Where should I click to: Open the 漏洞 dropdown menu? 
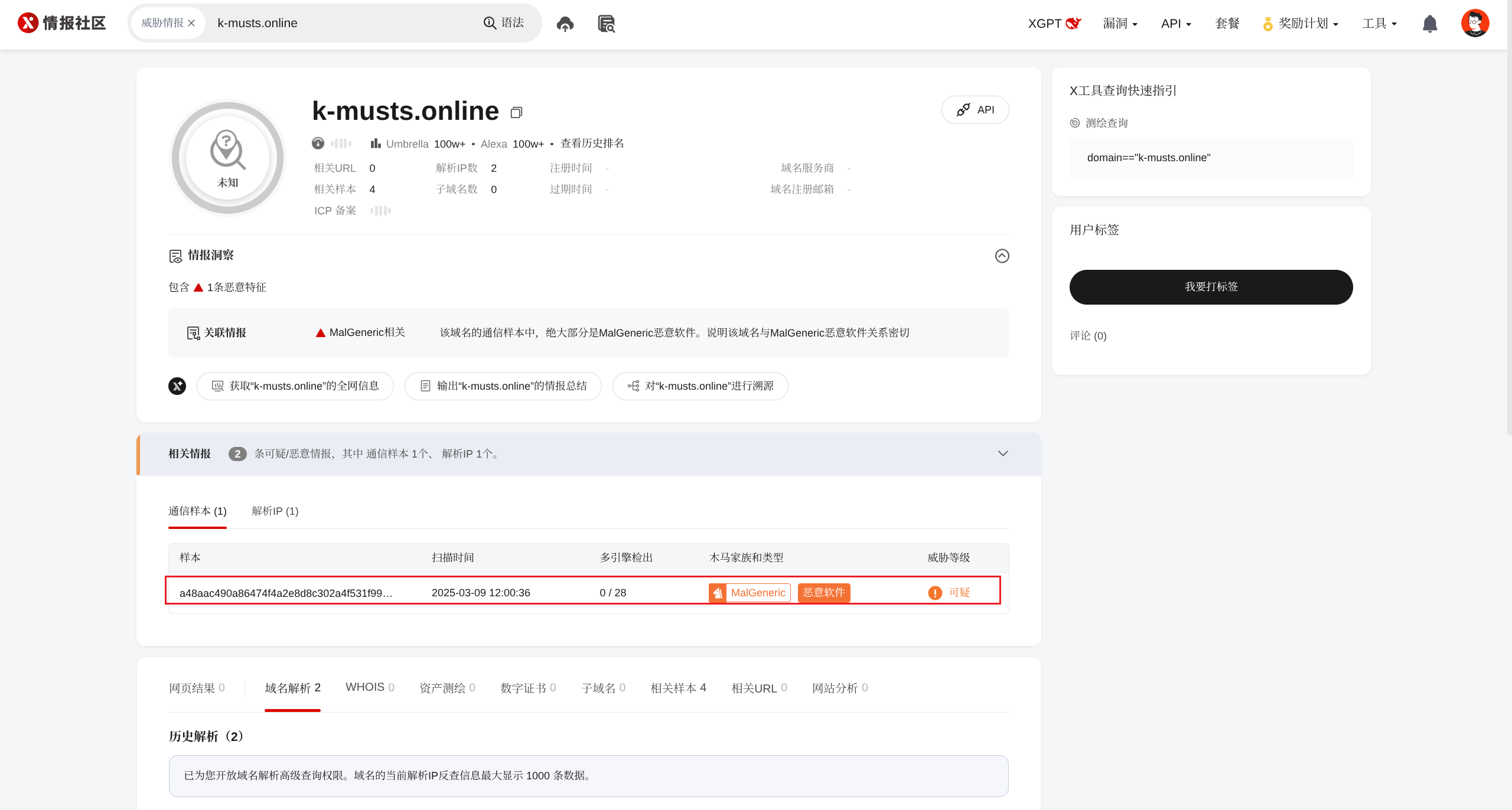tap(1120, 24)
